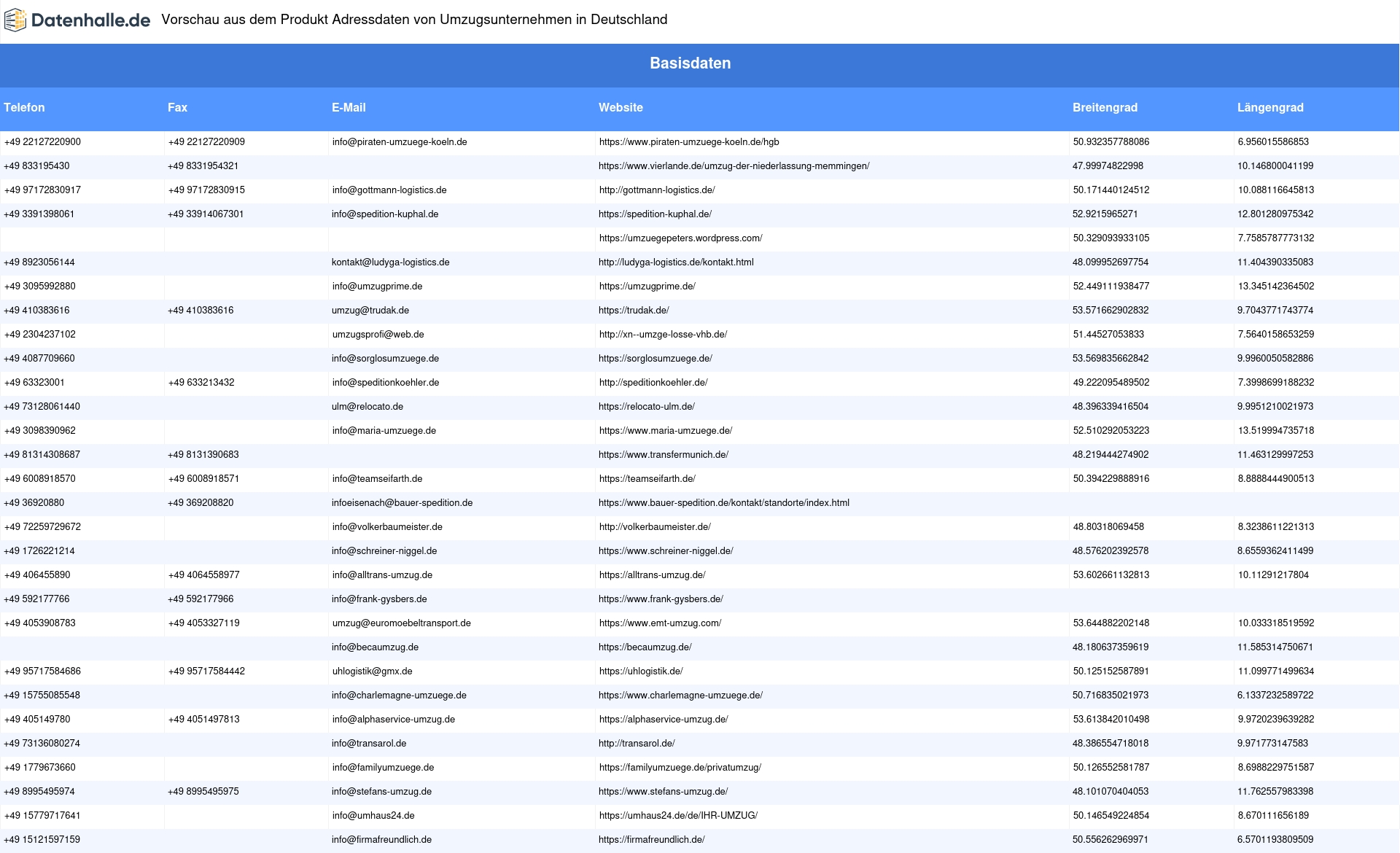Screen dimensions: 1400x853
Task: Click email umzug@euromoebeltransport.de
Action: pyautogui.click(x=402, y=623)
